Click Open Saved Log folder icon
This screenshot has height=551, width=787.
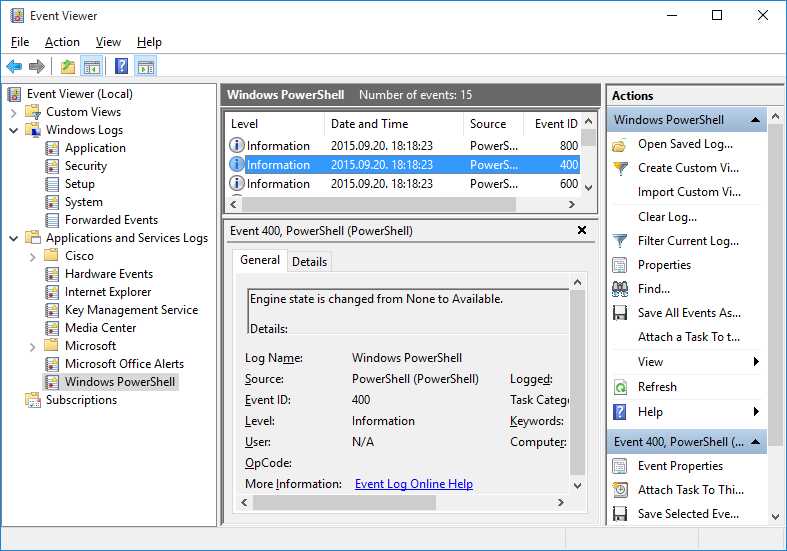[620, 145]
